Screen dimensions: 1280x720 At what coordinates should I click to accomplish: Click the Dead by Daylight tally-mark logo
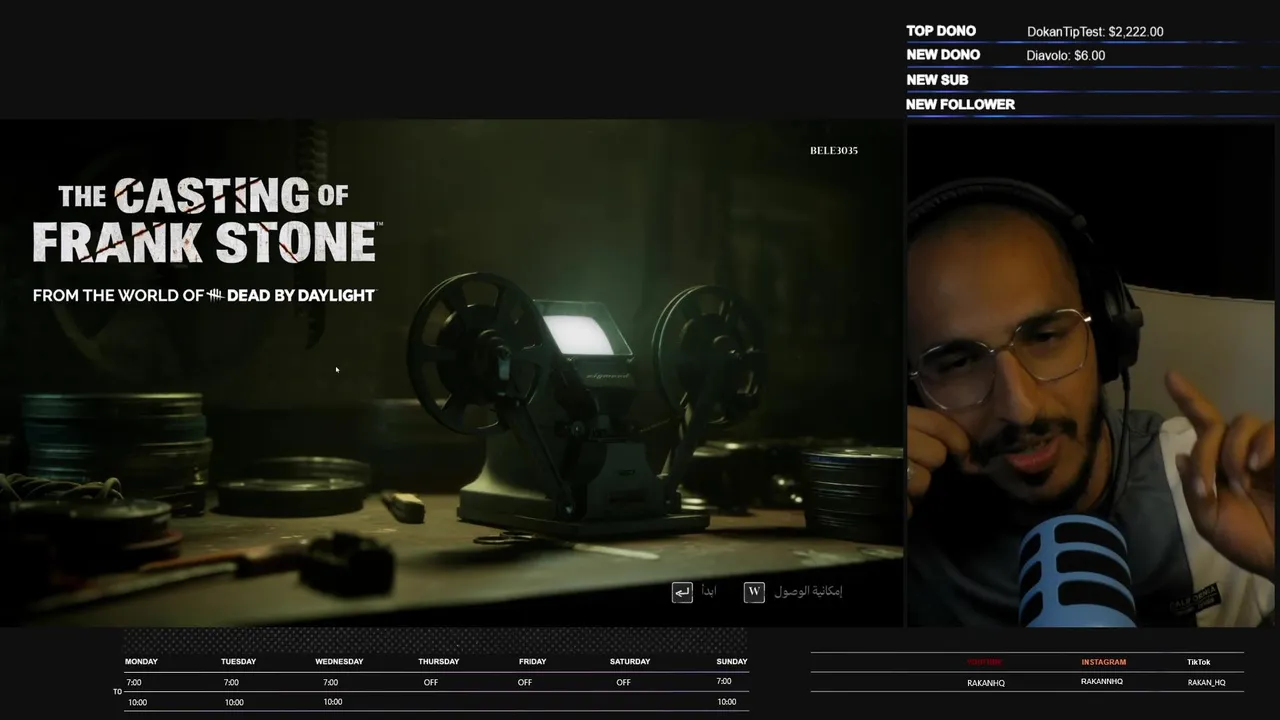[215, 295]
